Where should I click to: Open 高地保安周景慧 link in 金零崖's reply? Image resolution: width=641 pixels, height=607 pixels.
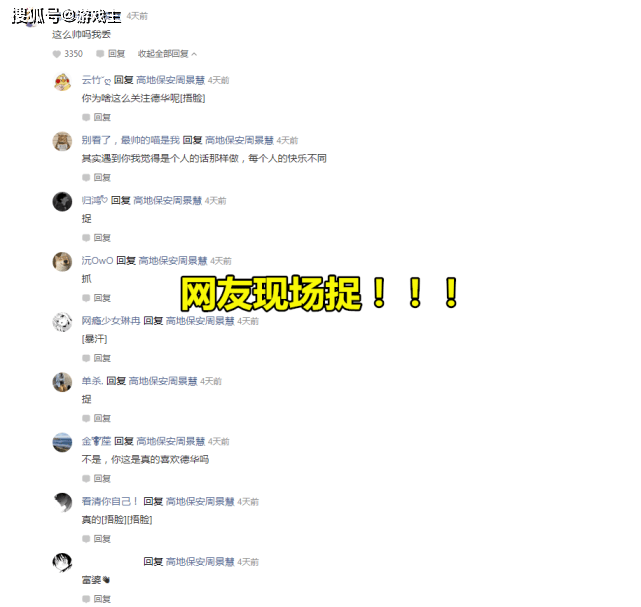coord(170,441)
